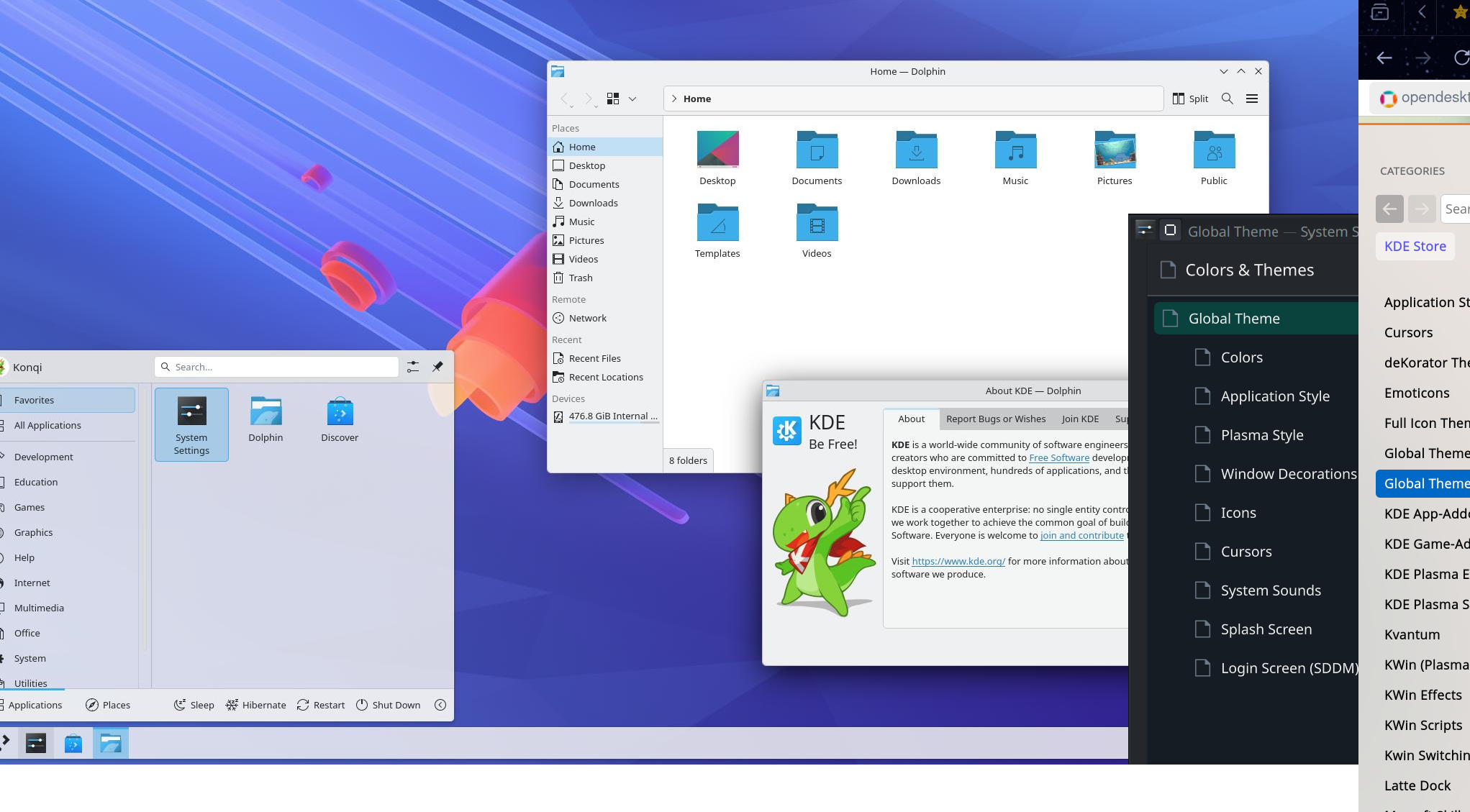
Task: Select the Join KDE tab
Action: pyautogui.click(x=1079, y=419)
